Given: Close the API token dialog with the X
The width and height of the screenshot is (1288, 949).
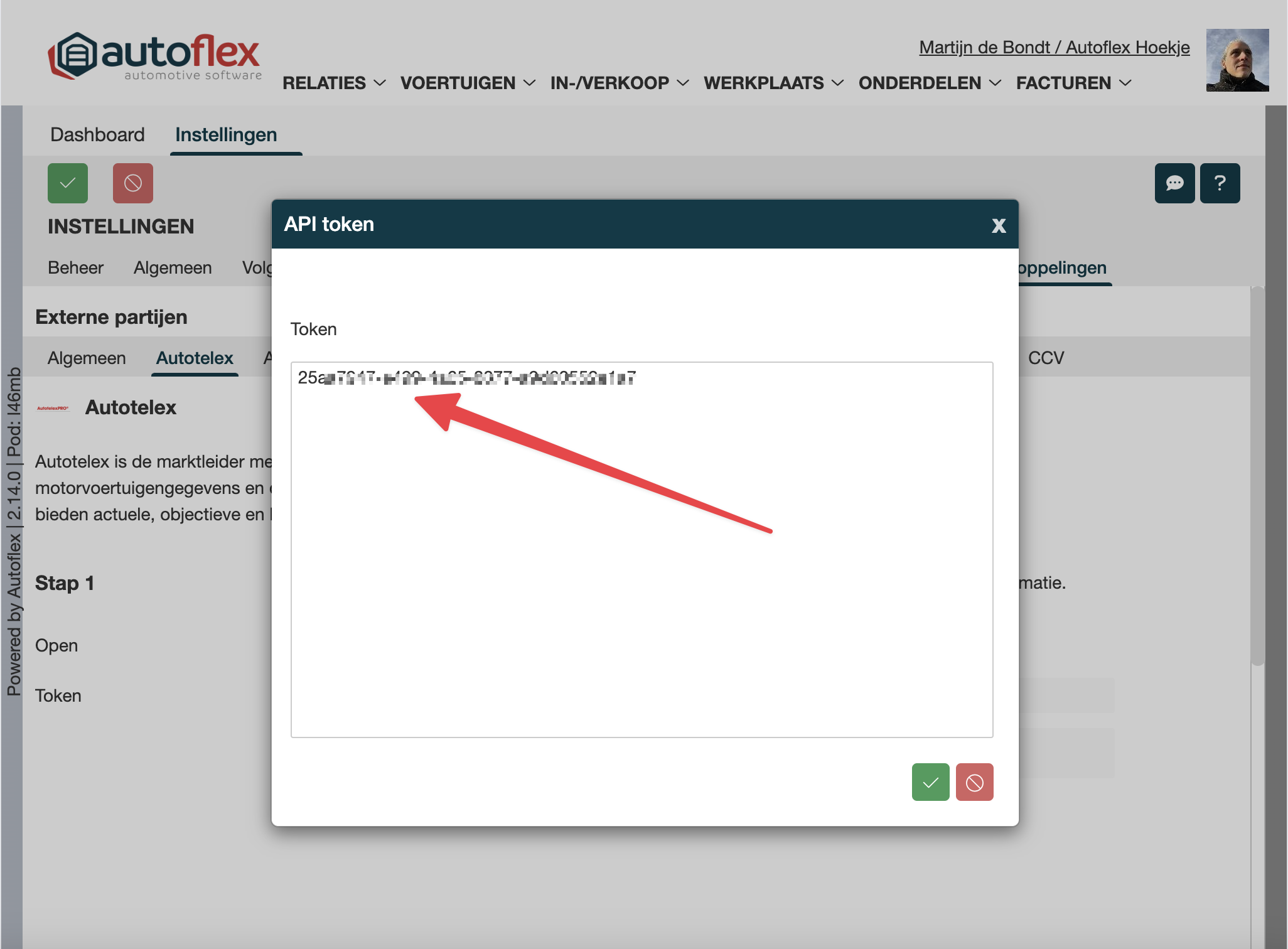Looking at the screenshot, I should tap(999, 225).
